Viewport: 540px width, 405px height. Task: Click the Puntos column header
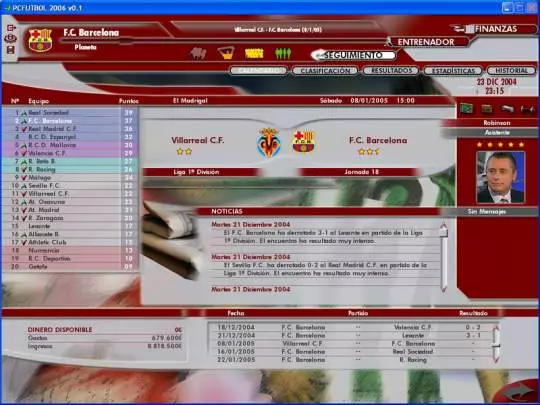pos(128,101)
